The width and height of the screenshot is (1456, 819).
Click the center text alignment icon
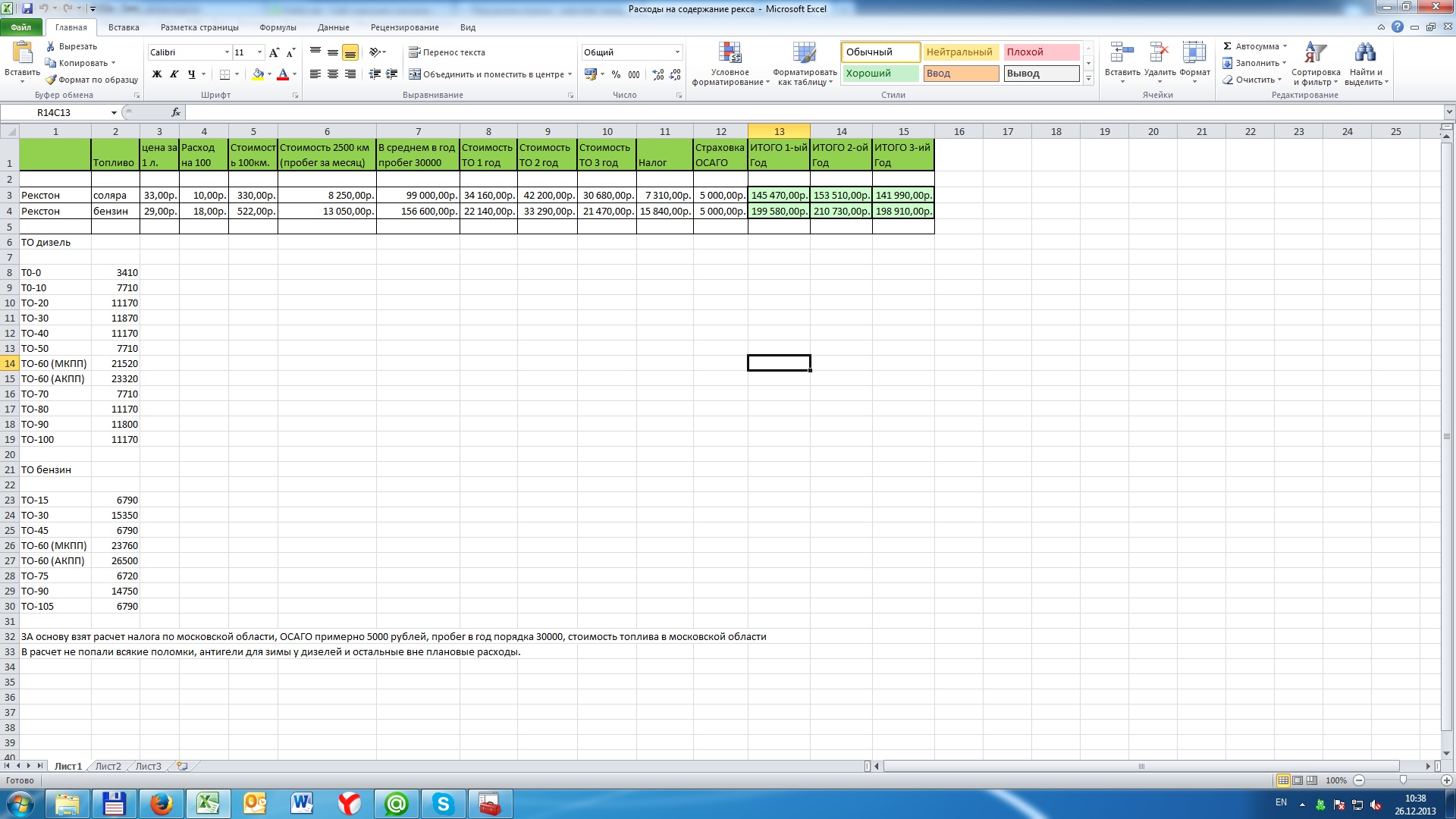coord(333,74)
